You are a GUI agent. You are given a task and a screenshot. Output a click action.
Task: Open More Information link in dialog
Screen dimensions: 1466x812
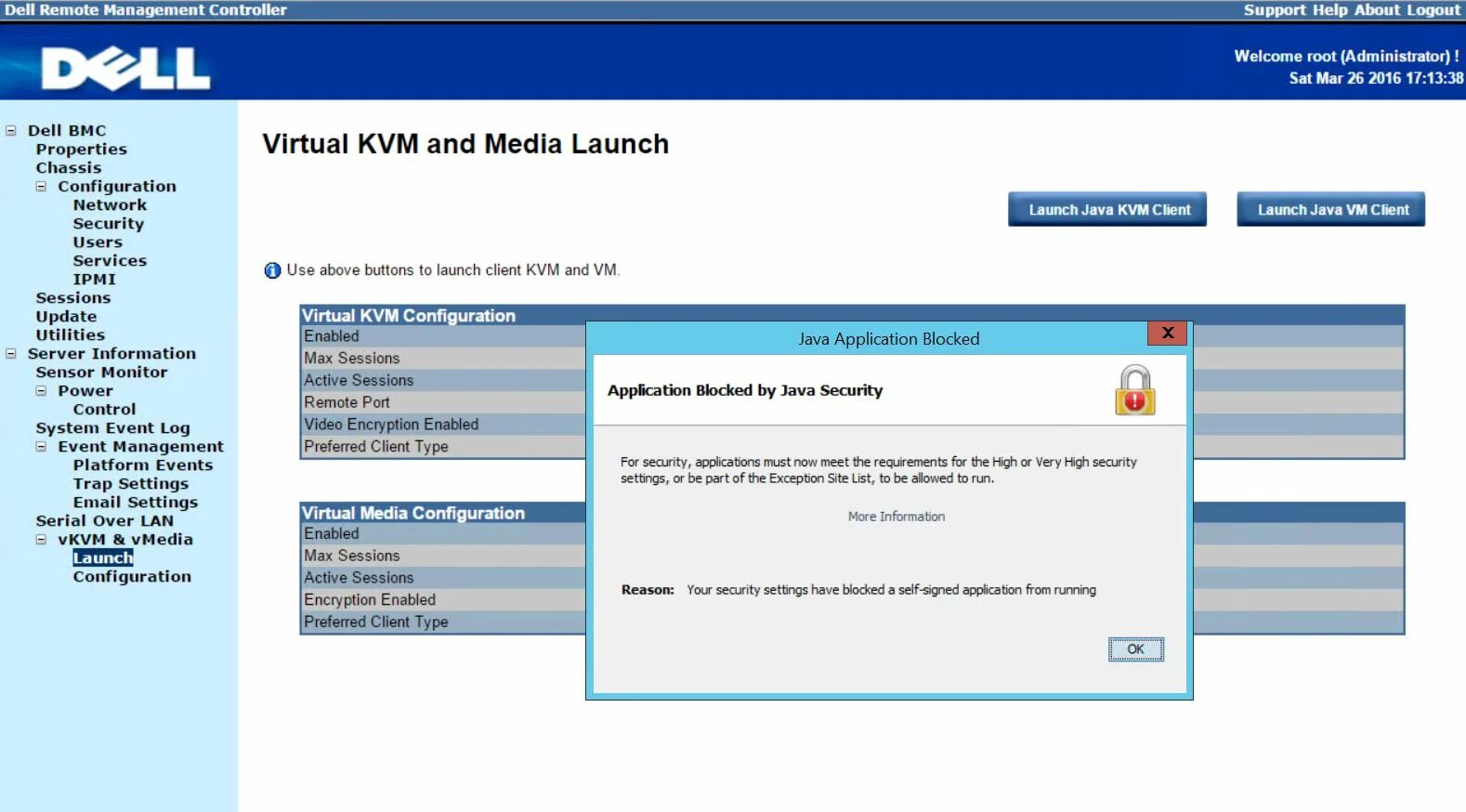point(896,517)
